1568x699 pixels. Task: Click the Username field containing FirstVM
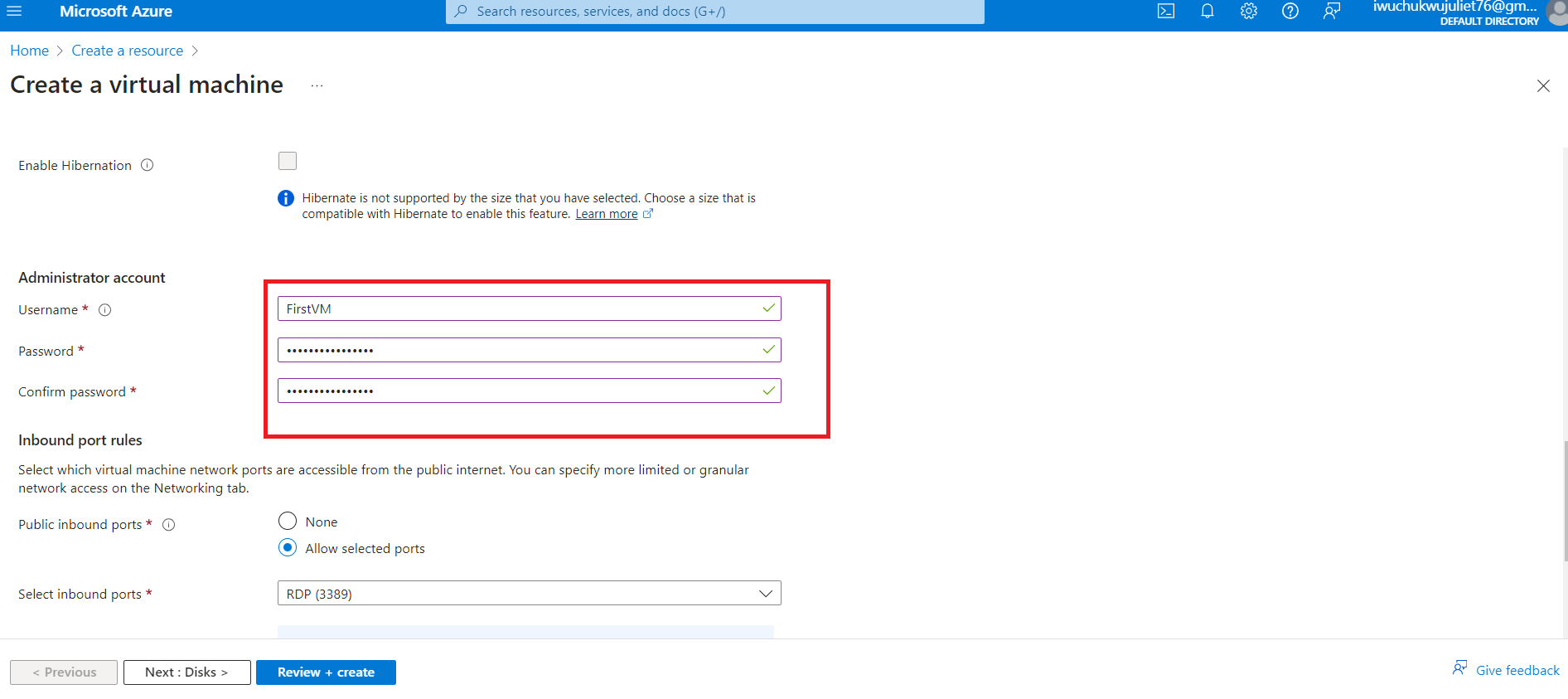tap(530, 308)
